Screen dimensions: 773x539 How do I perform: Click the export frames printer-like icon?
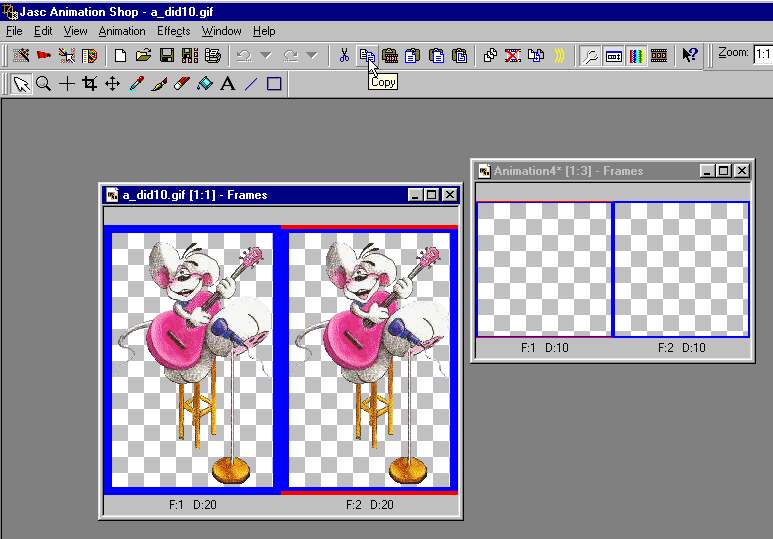point(212,55)
